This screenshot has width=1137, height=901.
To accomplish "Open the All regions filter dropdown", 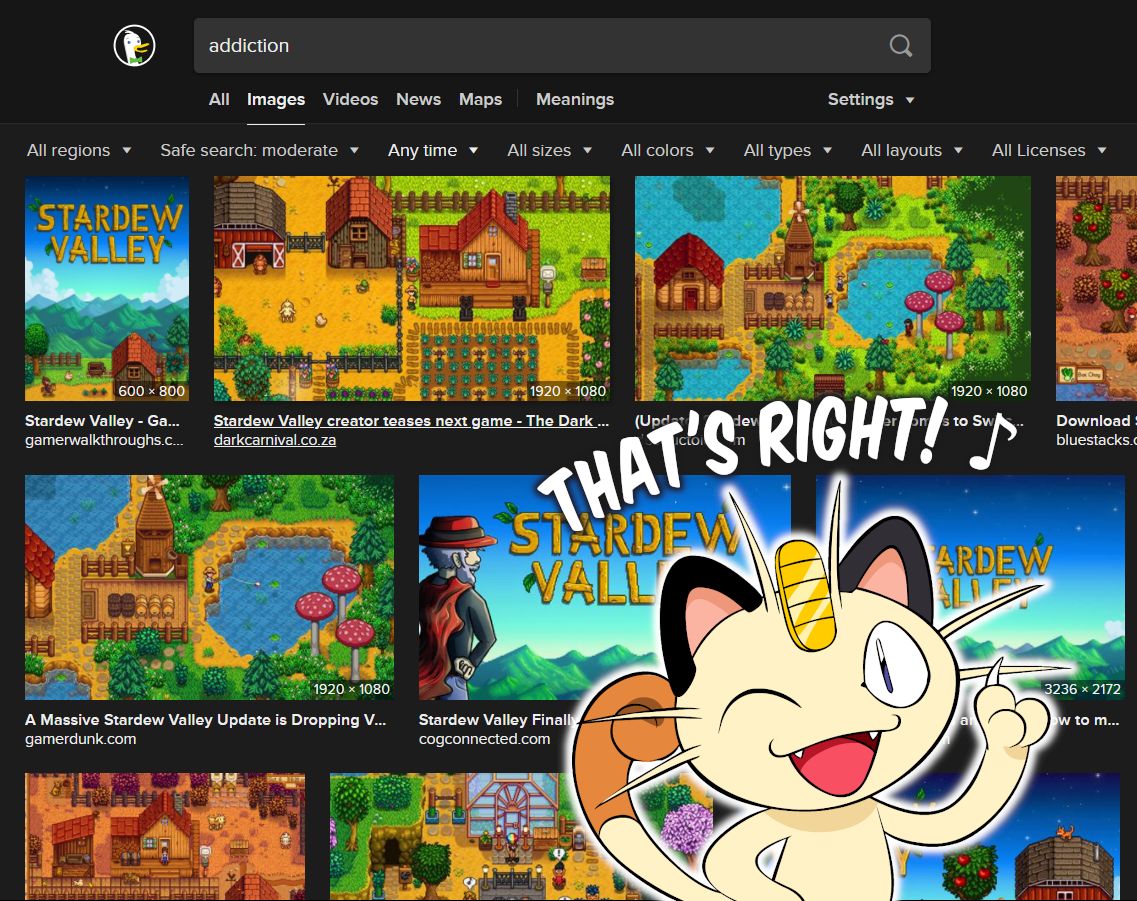I will point(79,150).
